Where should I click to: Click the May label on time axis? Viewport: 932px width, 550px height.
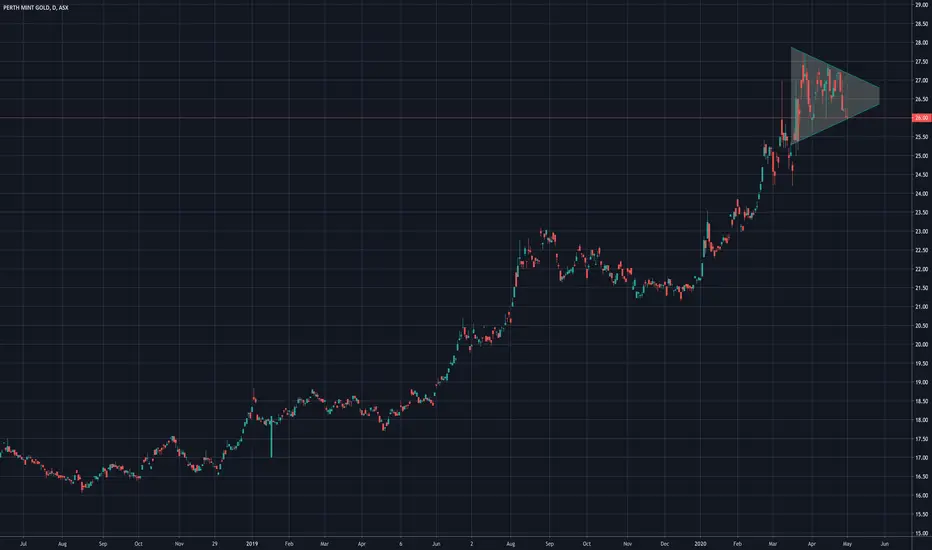point(848,543)
